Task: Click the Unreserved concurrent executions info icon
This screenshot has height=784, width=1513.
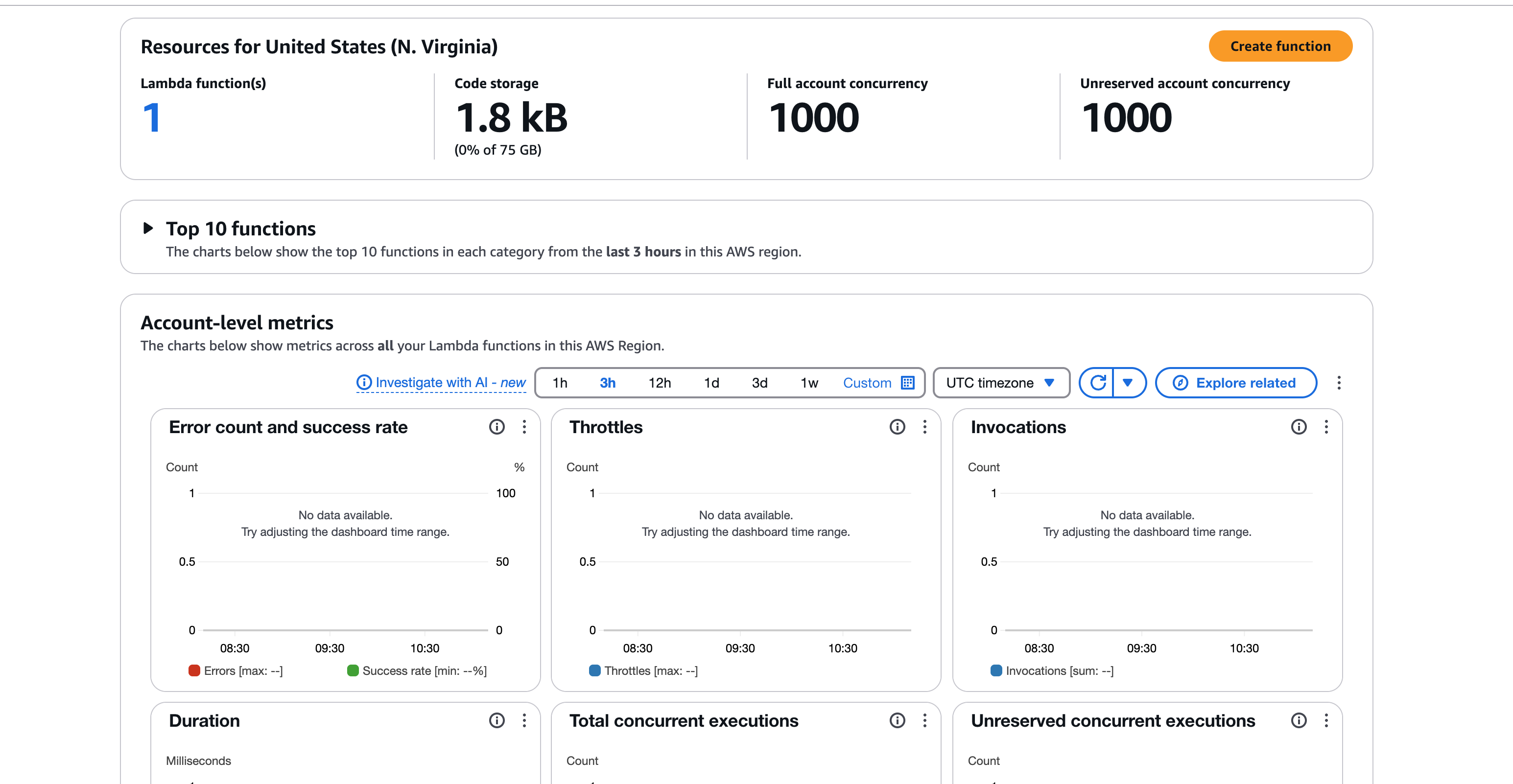Action: pos(1298,720)
